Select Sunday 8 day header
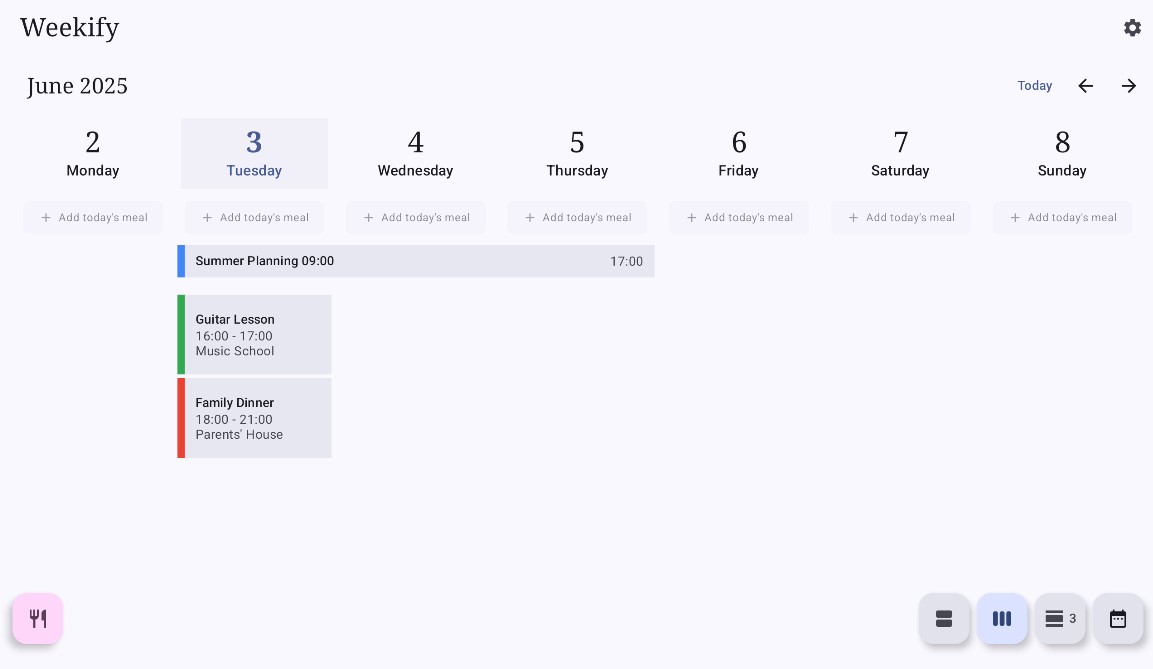 click(x=1063, y=154)
